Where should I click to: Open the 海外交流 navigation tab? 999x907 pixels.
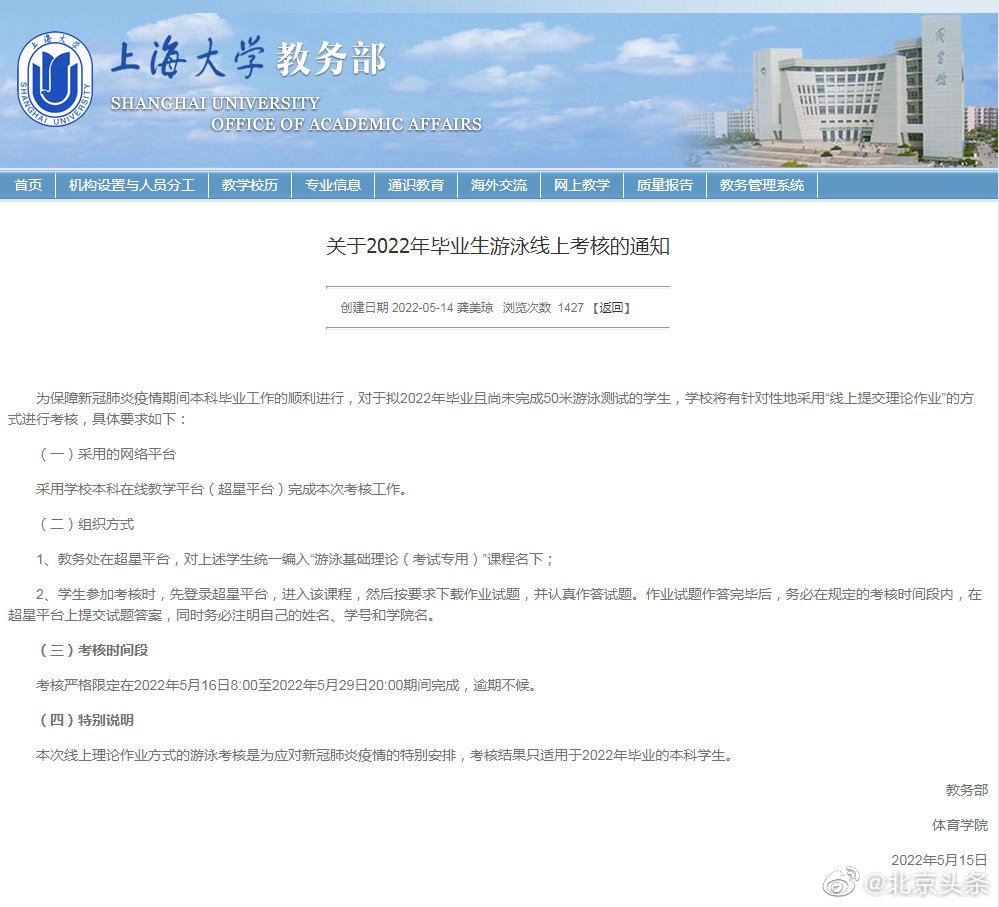pos(499,185)
